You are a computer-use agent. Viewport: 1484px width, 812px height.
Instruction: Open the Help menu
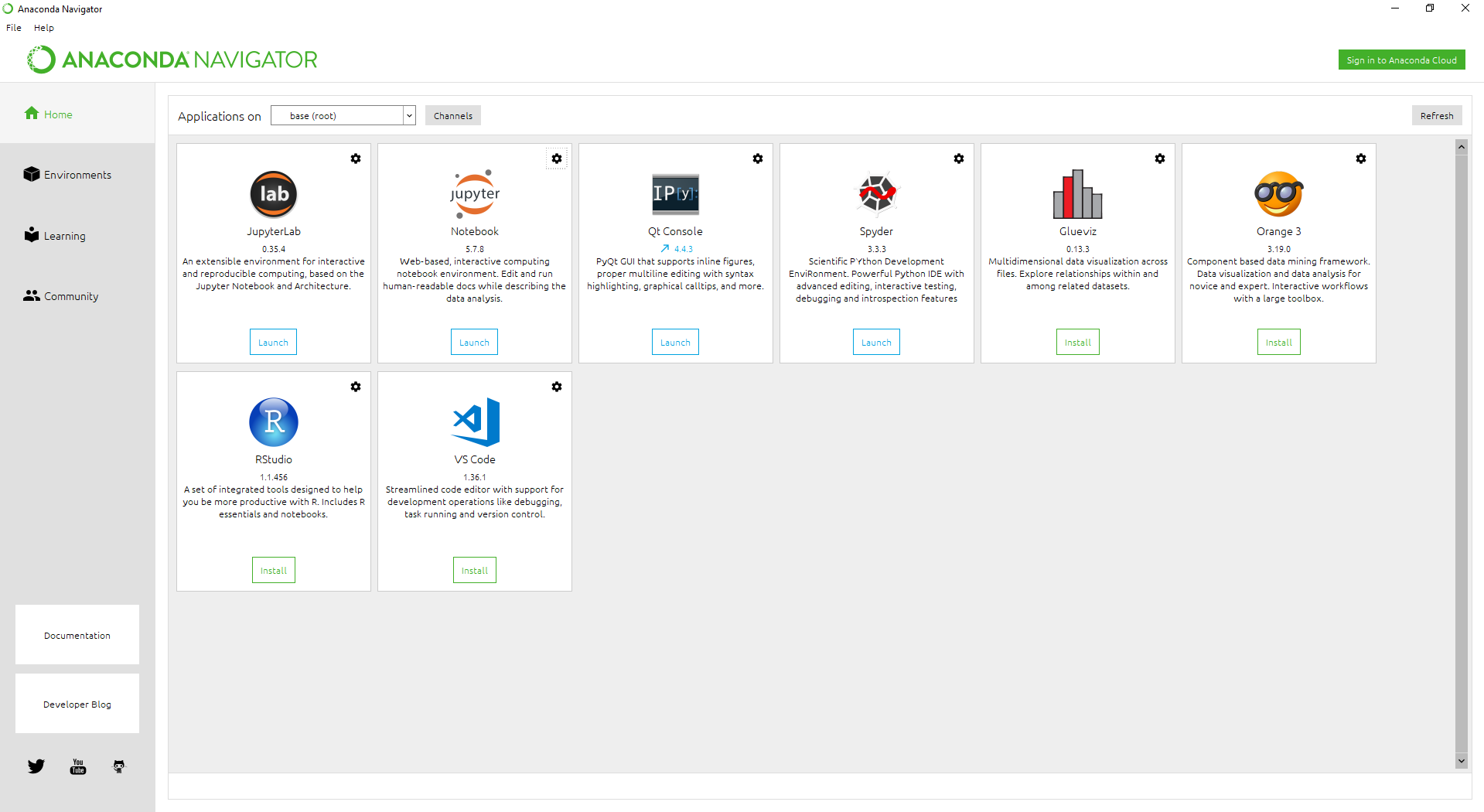(x=44, y=28)
